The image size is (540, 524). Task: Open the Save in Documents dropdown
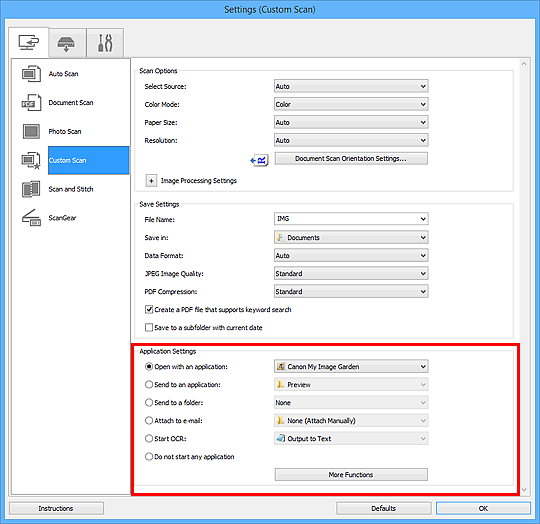click(351, 238)
